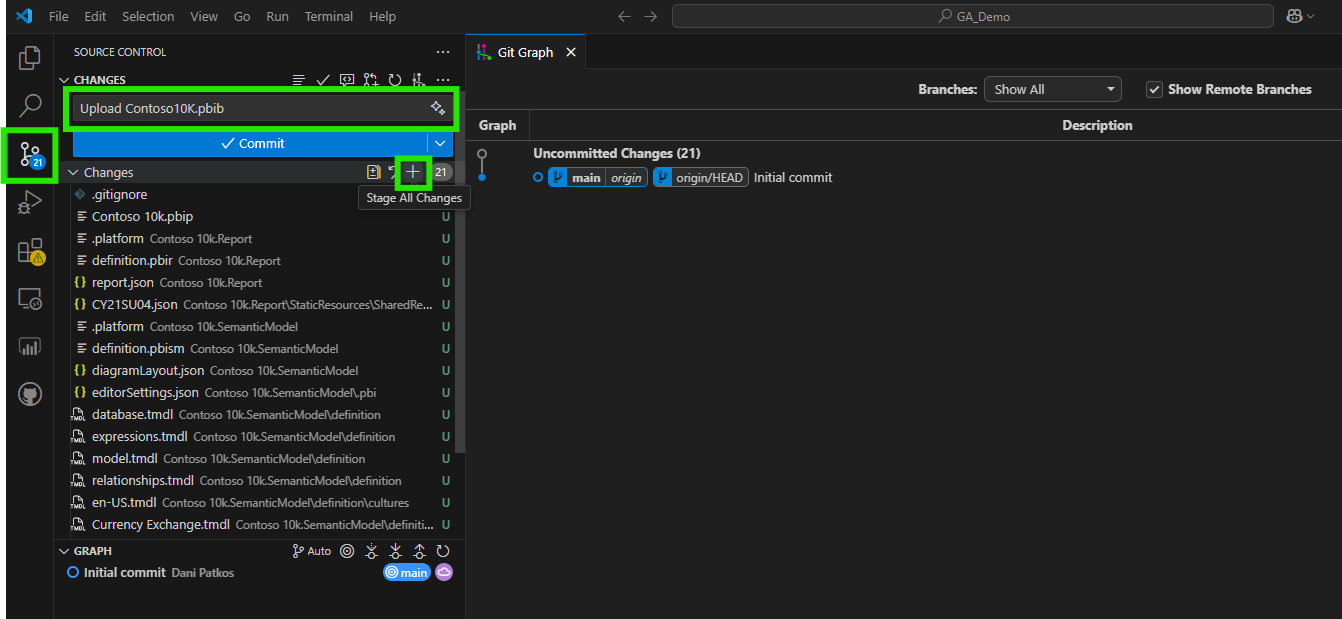
Task: Open the Refresh icon in Source Control toolbar
Action: tap(394, 79)
